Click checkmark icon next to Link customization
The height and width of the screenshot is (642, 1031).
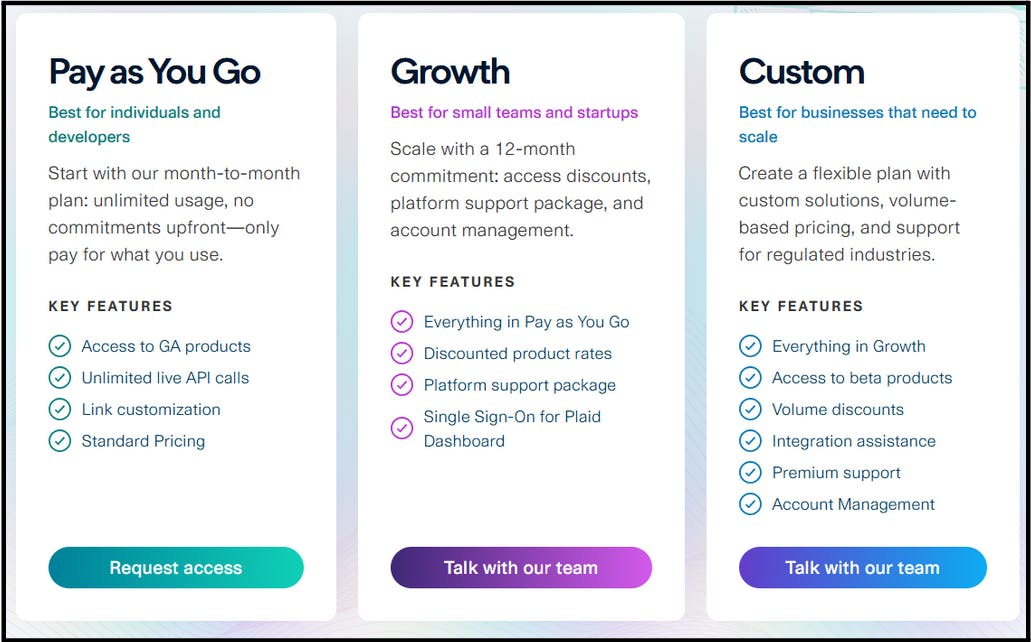click(x=60, y=409)
